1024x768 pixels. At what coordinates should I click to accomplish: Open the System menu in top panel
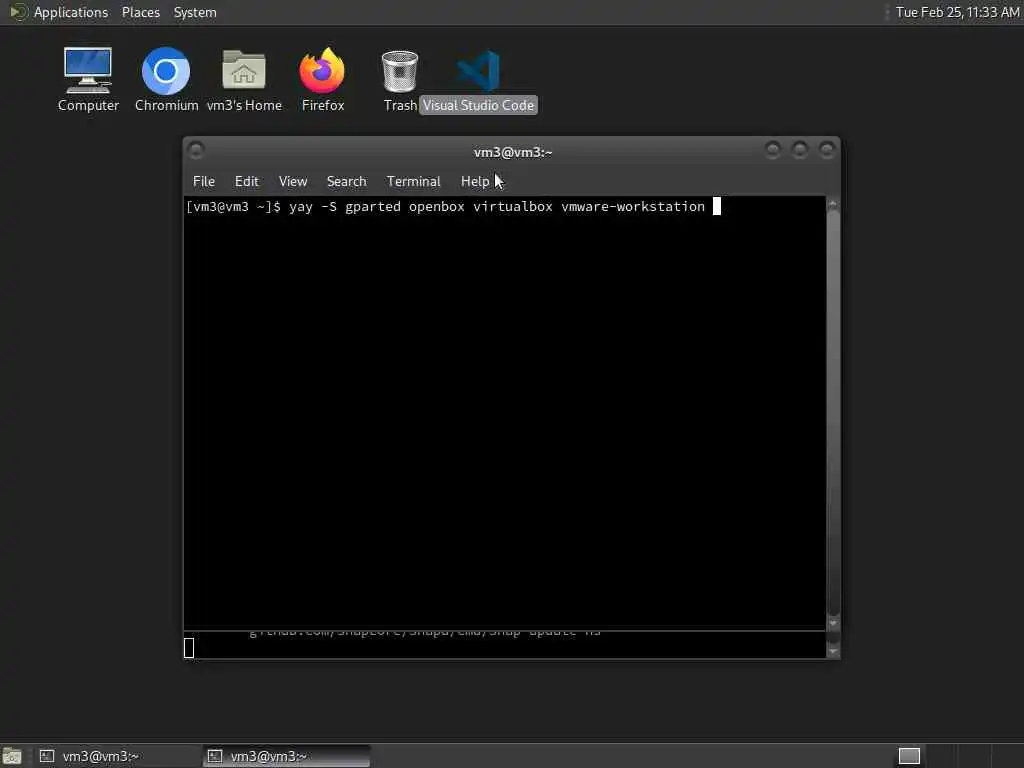pos(195,12)
